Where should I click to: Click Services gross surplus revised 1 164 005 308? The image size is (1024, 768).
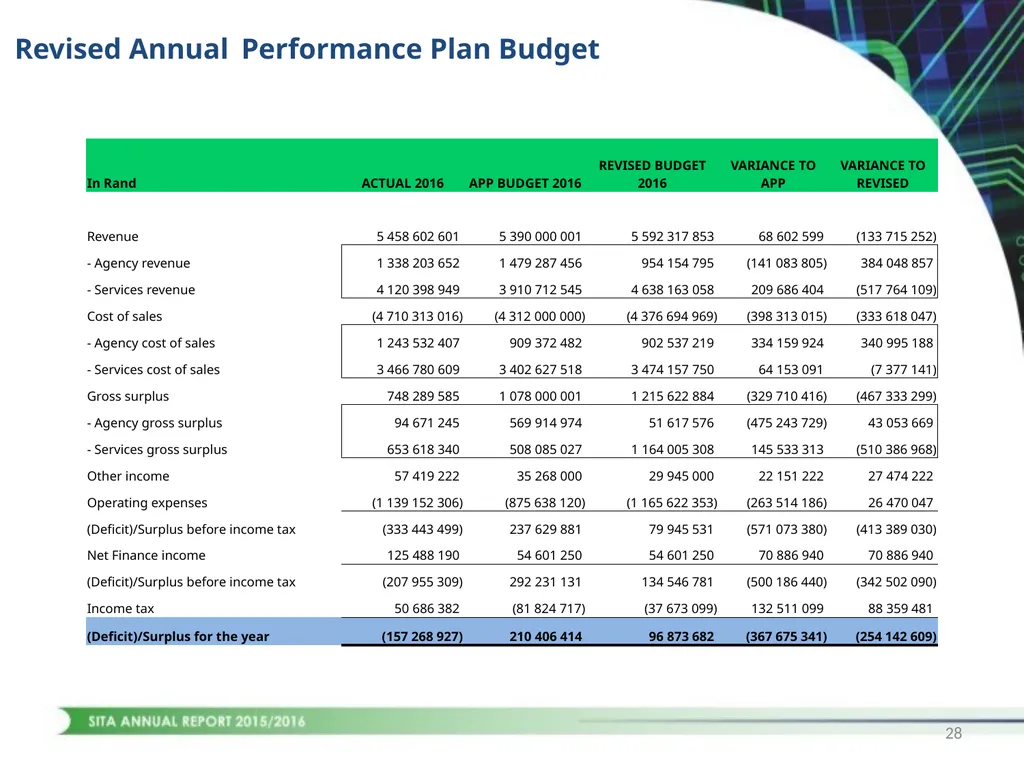(x=672, y=450)
